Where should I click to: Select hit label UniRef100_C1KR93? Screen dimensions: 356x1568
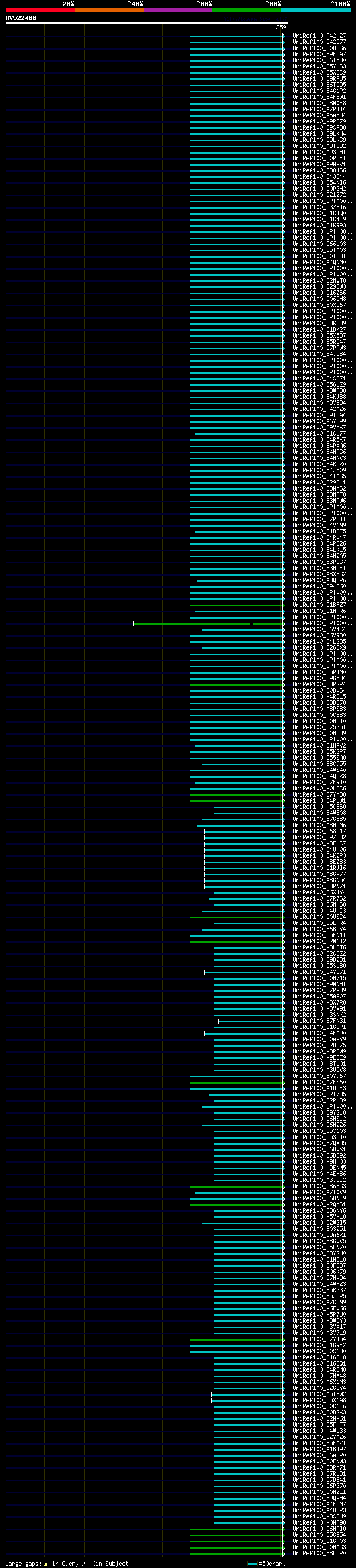point(319,225)
